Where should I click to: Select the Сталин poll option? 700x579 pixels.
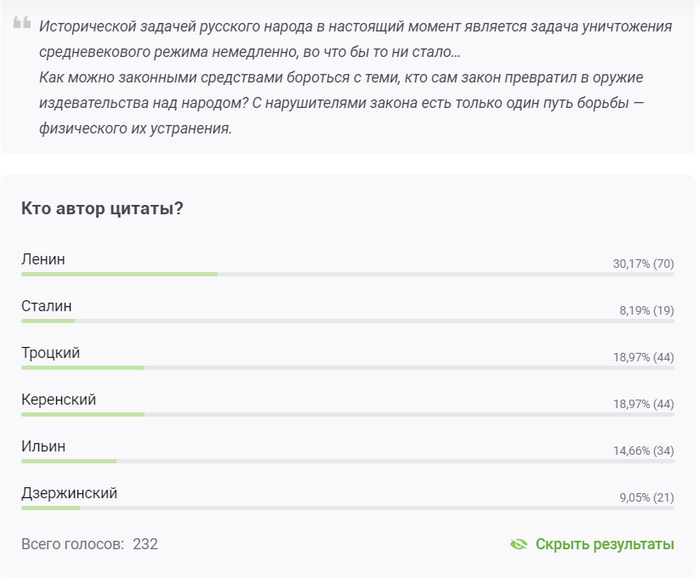(x=46, y=306)
